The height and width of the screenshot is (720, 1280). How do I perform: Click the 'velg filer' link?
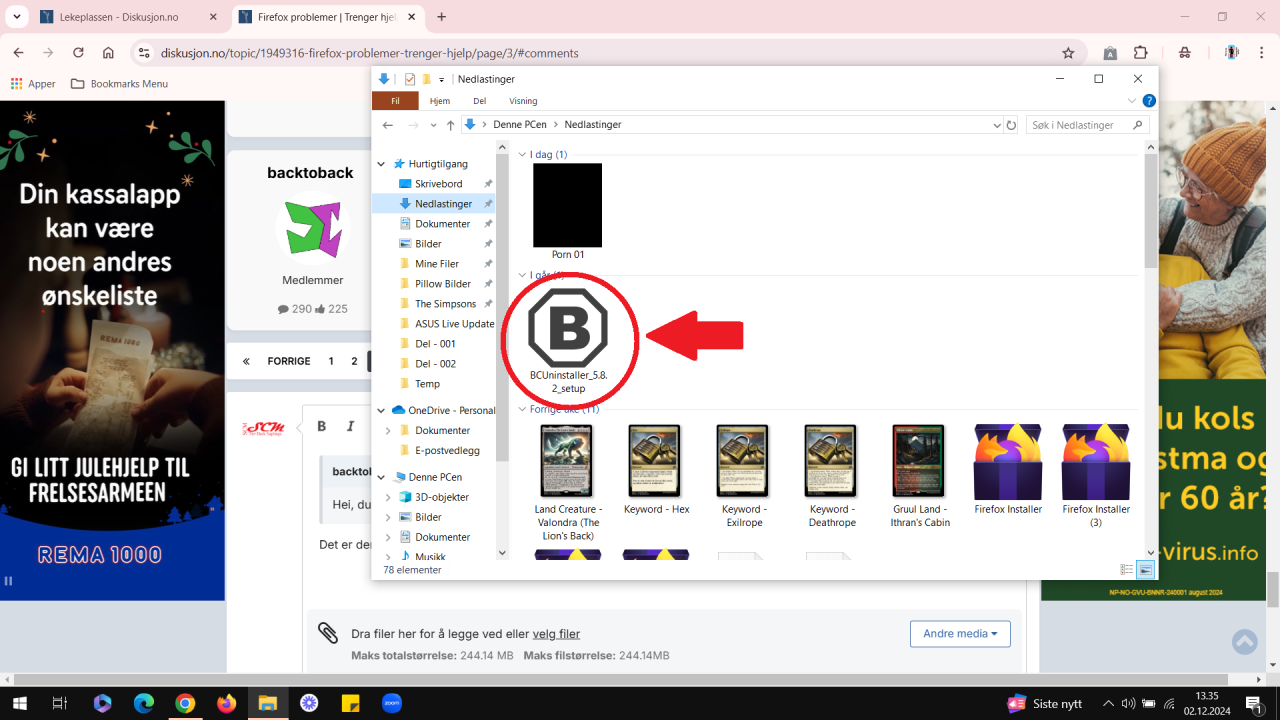[x=556, y=633]
